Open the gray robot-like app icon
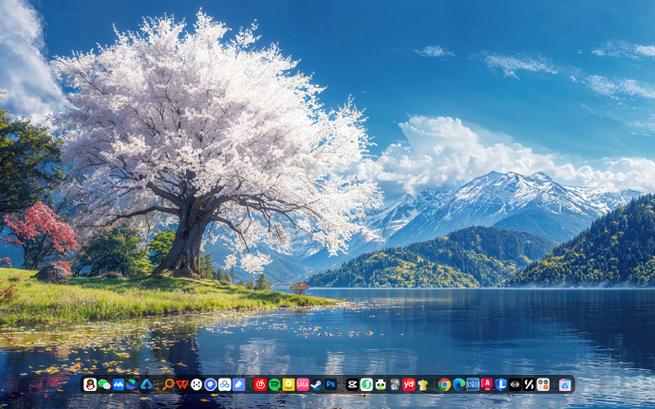This screenshot has height=409, width=655. (x=395, y=384)
